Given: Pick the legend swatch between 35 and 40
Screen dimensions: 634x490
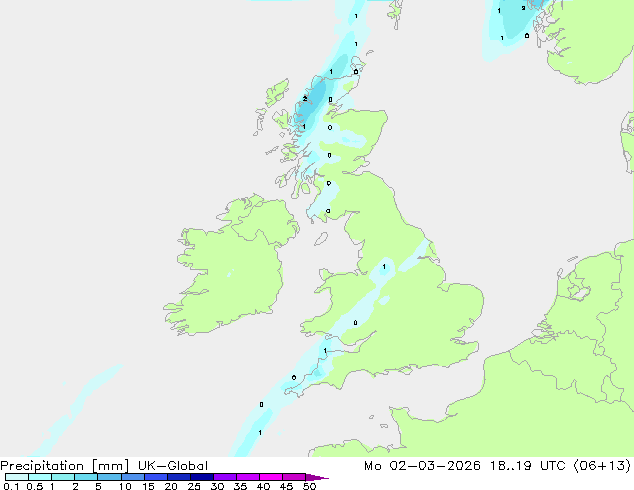Looking at the screenshot, I should [248, 477].
